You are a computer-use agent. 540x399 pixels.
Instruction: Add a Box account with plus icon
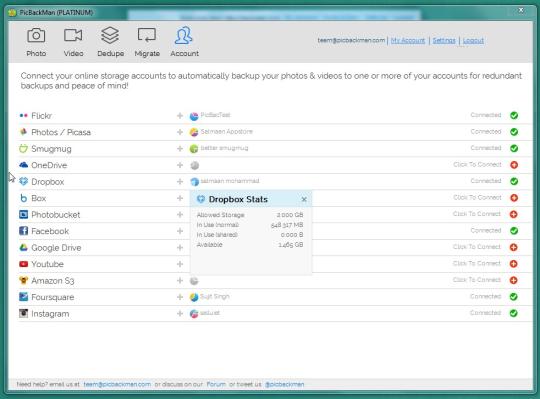click(180, 198)
